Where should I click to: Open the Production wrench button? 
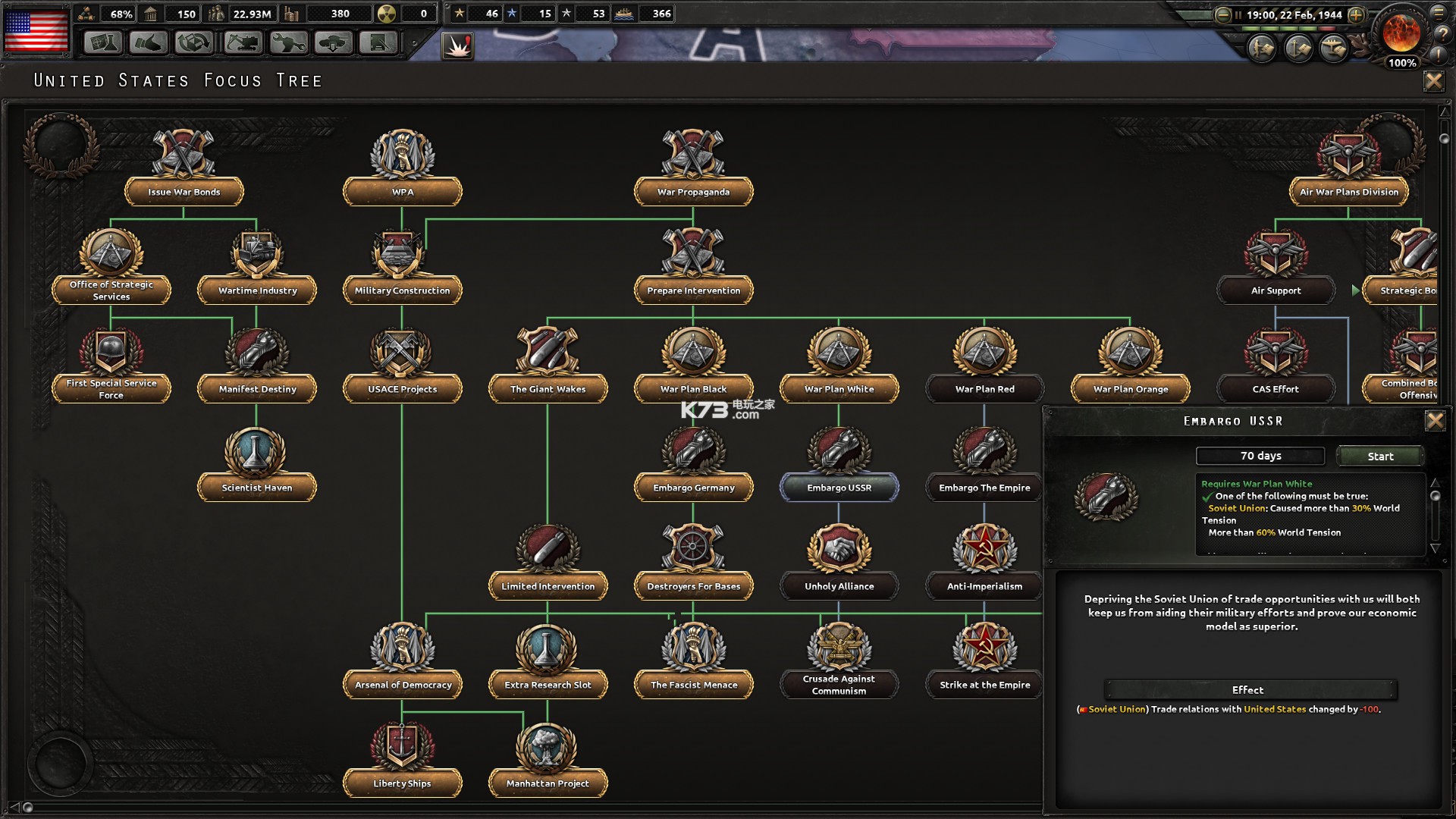tap(287, 42)
